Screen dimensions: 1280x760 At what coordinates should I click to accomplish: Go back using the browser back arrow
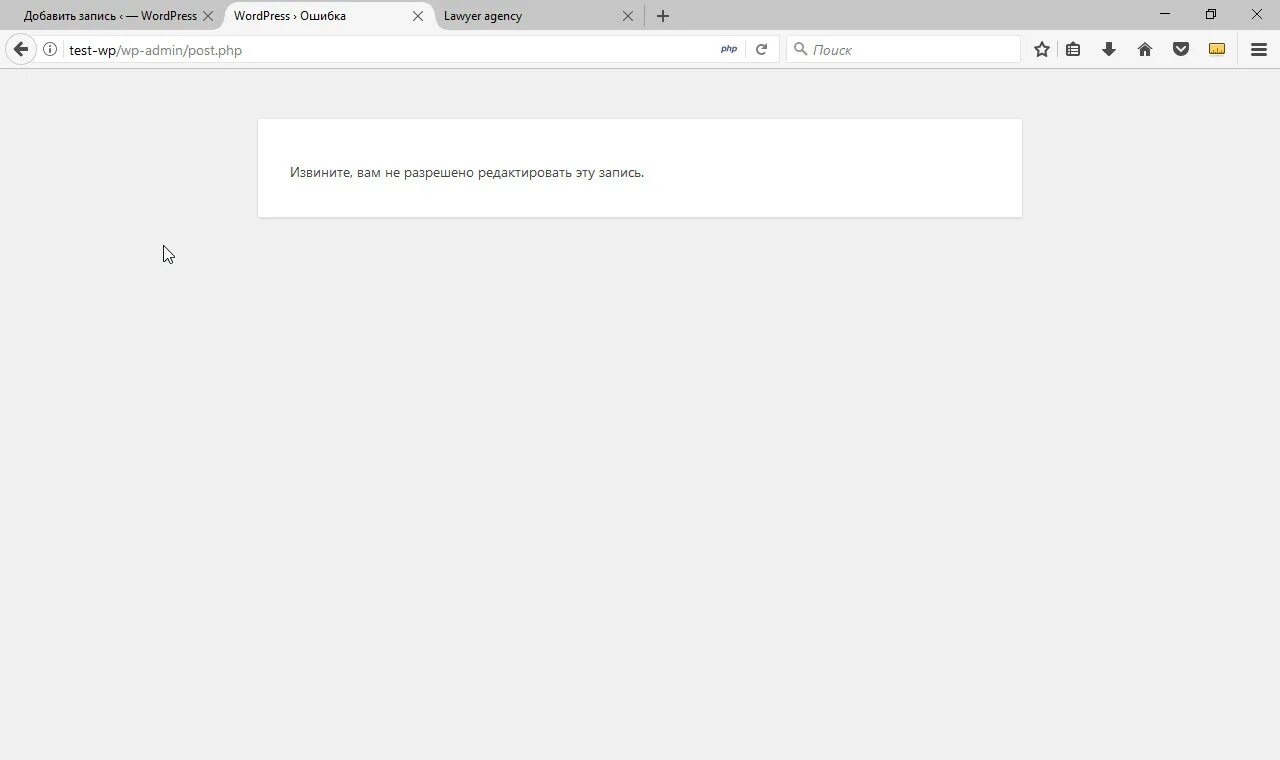pyautogui.click(x=21, y=49)
